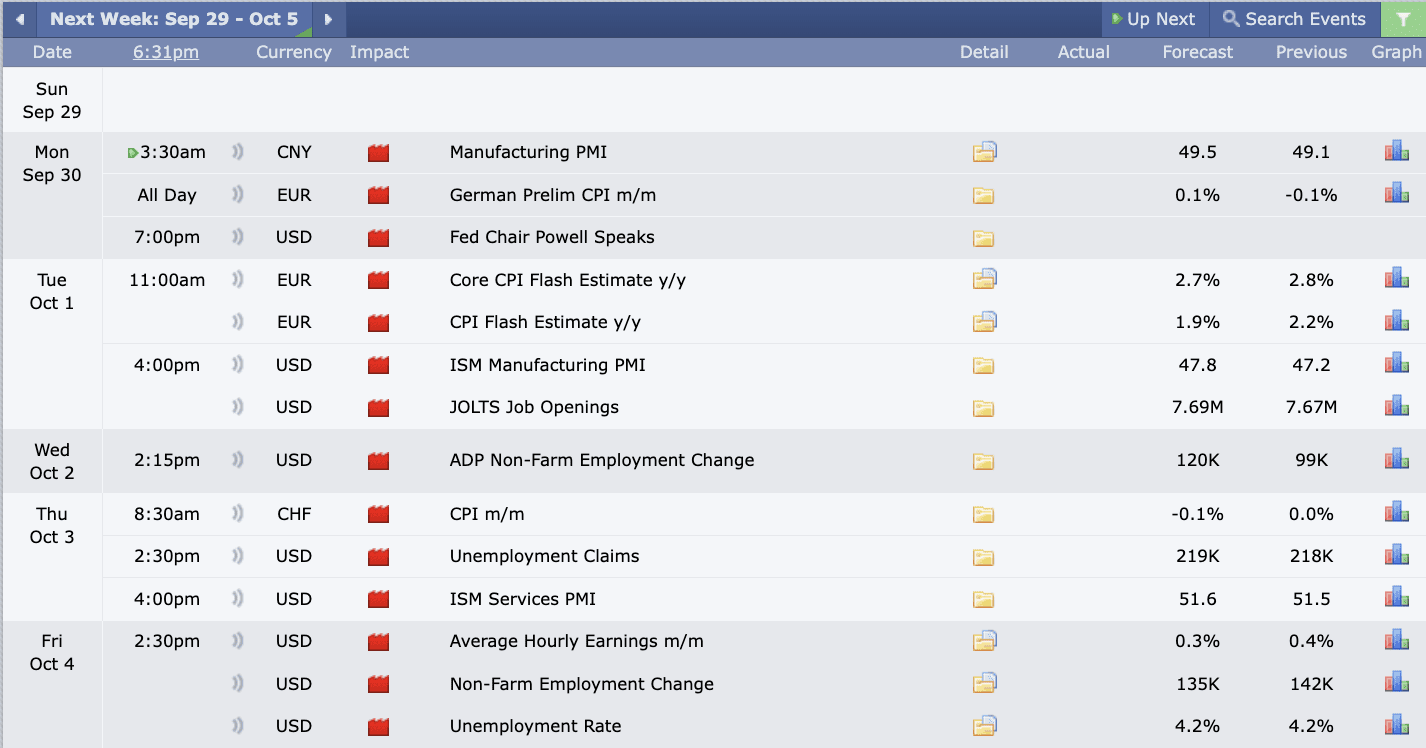Go to the following week arrow
The image size is (1426, 748).
pyautogui.click(x=328, y=19)
